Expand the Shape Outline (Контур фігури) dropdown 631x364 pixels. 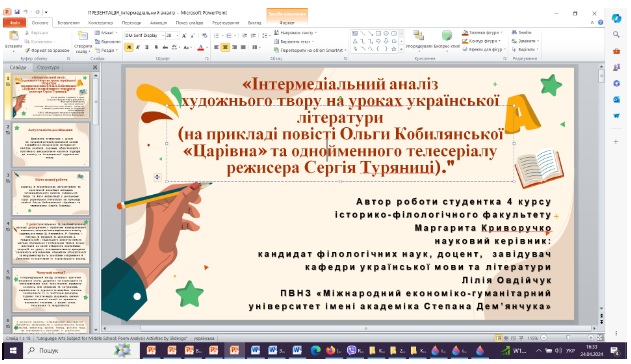(481, 41)
